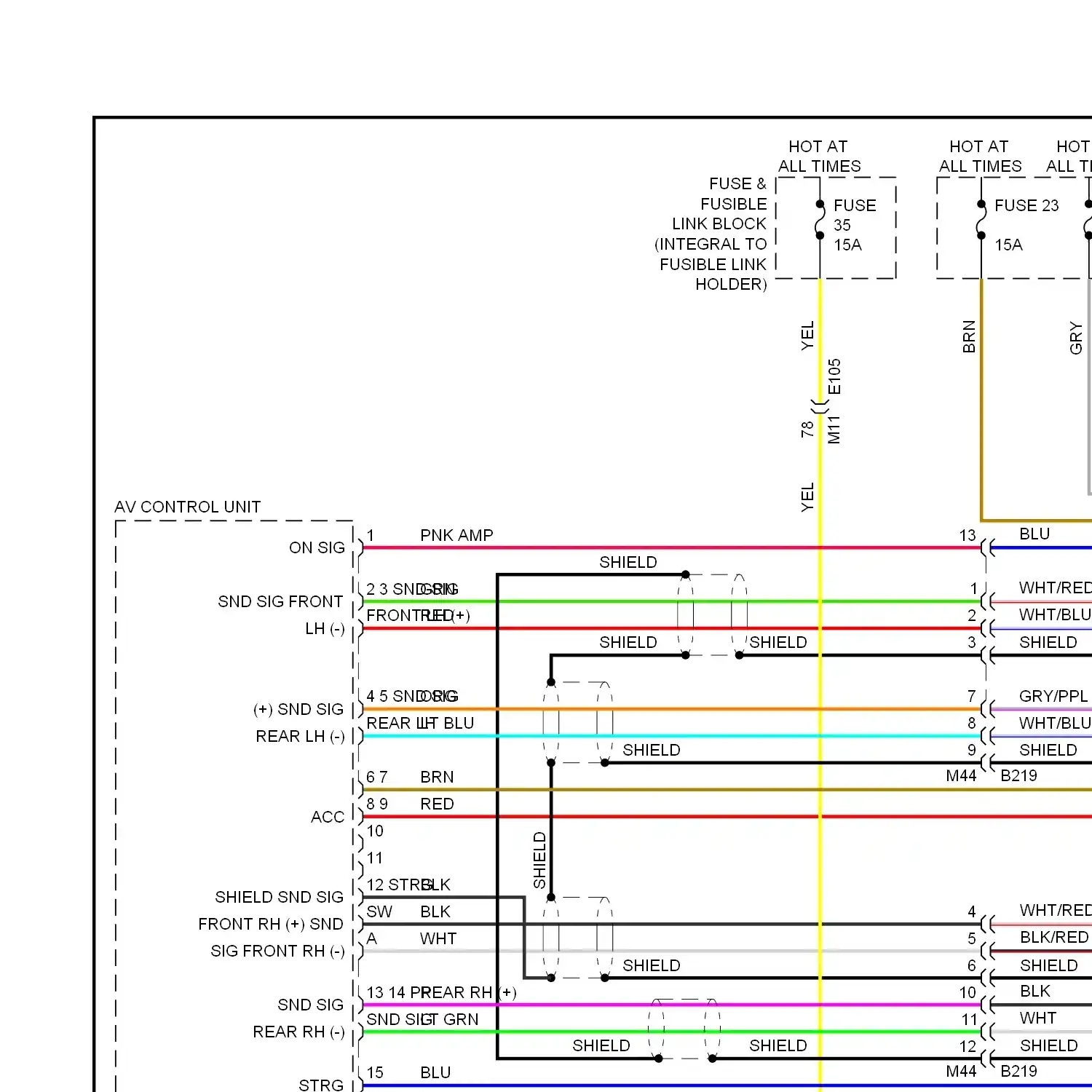1092x1092 pixels.
Task: Select the "LH (-)" label
Action: 325,628
